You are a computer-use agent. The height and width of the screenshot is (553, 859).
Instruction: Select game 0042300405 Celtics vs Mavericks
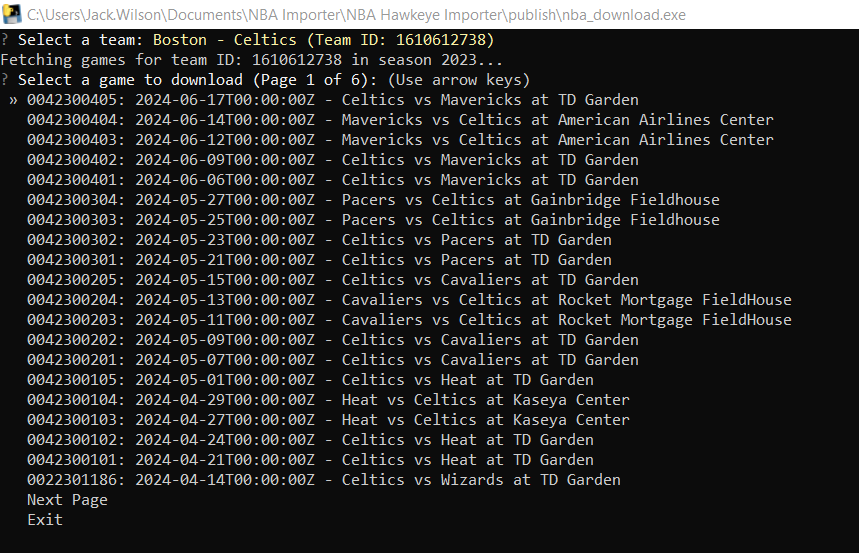333,100
